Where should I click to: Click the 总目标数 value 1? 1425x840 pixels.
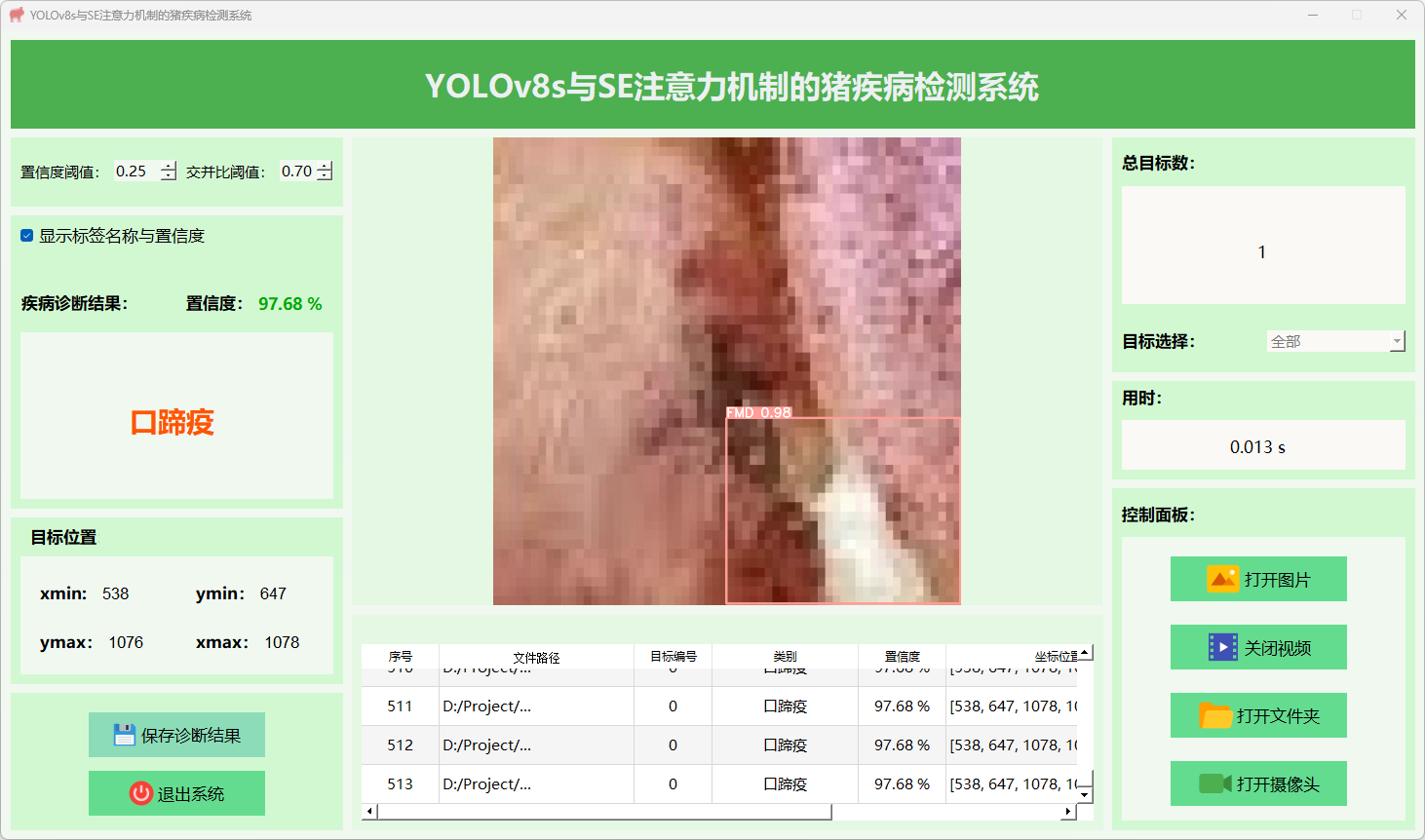pos(1262,252)
